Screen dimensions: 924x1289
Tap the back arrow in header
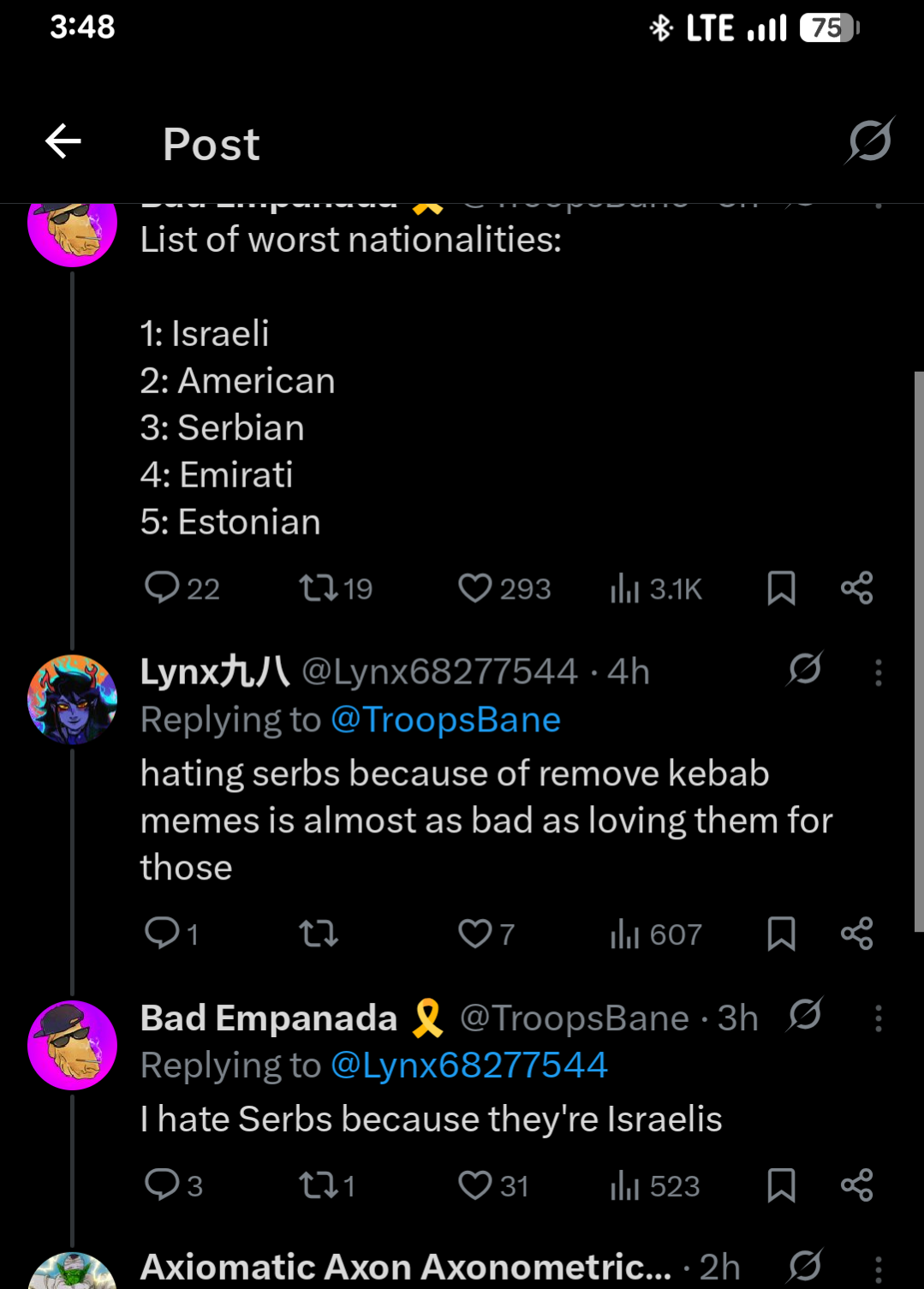63,141
